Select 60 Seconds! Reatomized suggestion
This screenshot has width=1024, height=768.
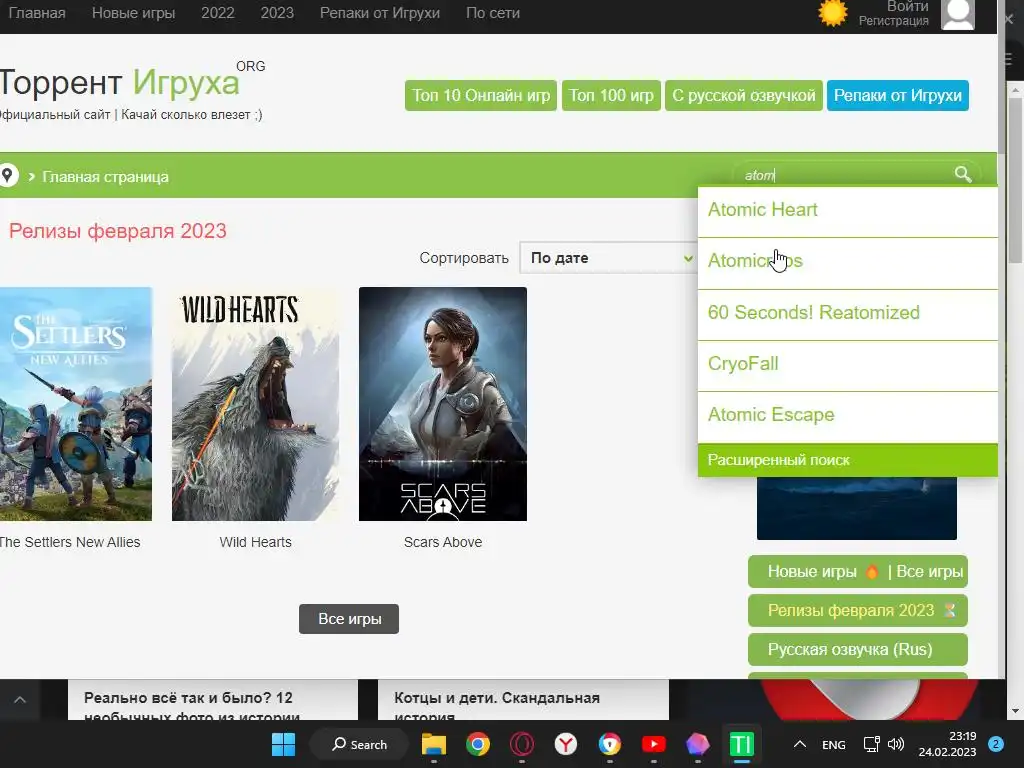point(848,313)
